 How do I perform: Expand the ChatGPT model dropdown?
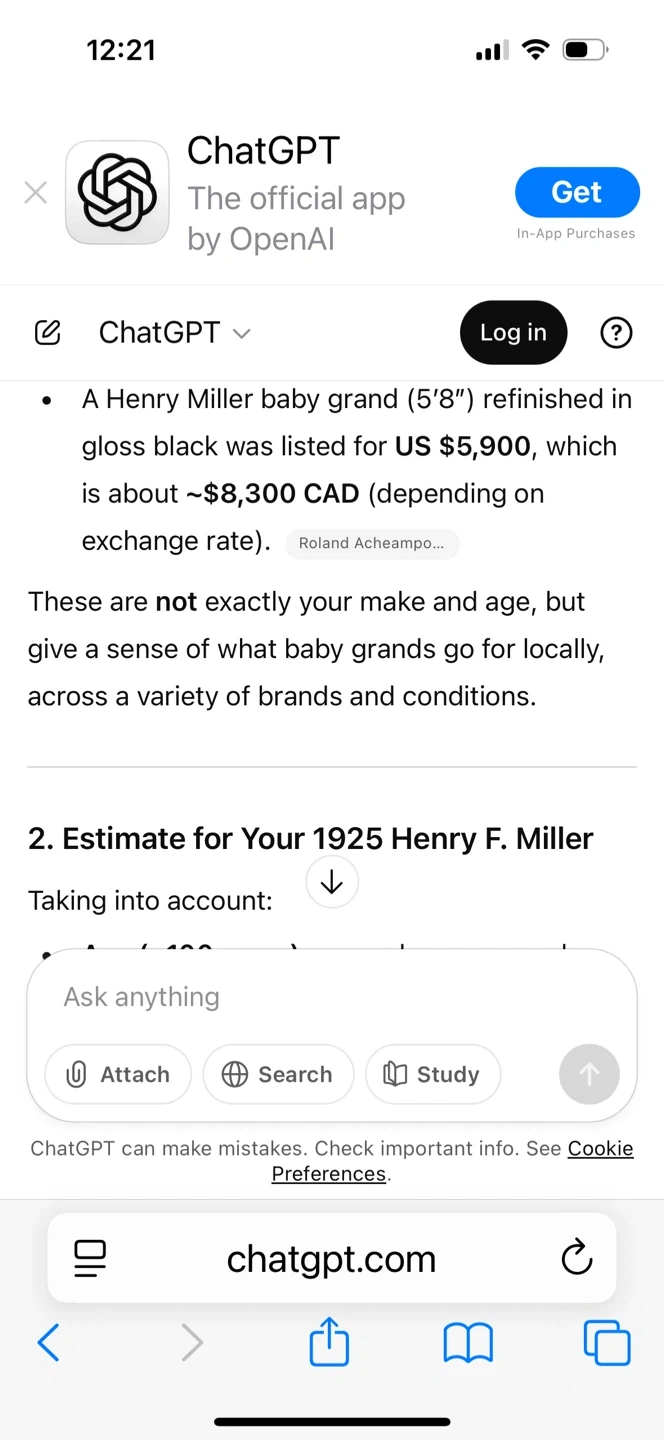click(x=175, y=333)
